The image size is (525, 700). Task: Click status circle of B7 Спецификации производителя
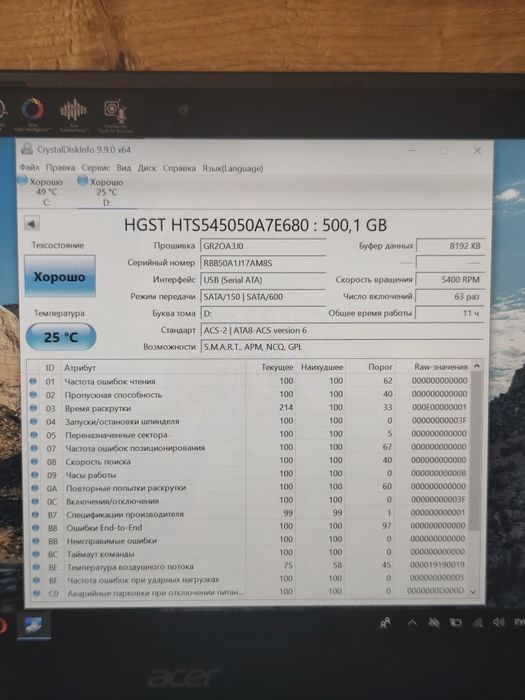(35, 515)
